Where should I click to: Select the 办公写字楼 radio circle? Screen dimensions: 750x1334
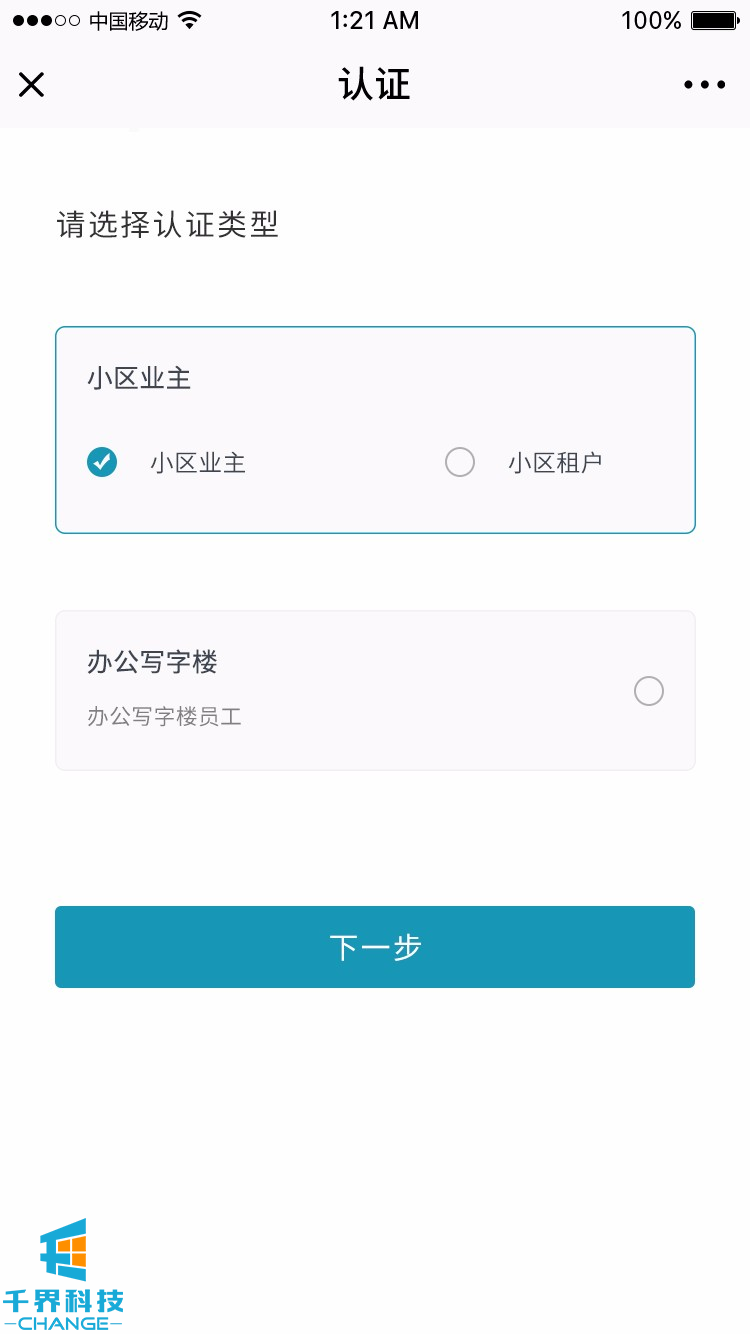649,691
